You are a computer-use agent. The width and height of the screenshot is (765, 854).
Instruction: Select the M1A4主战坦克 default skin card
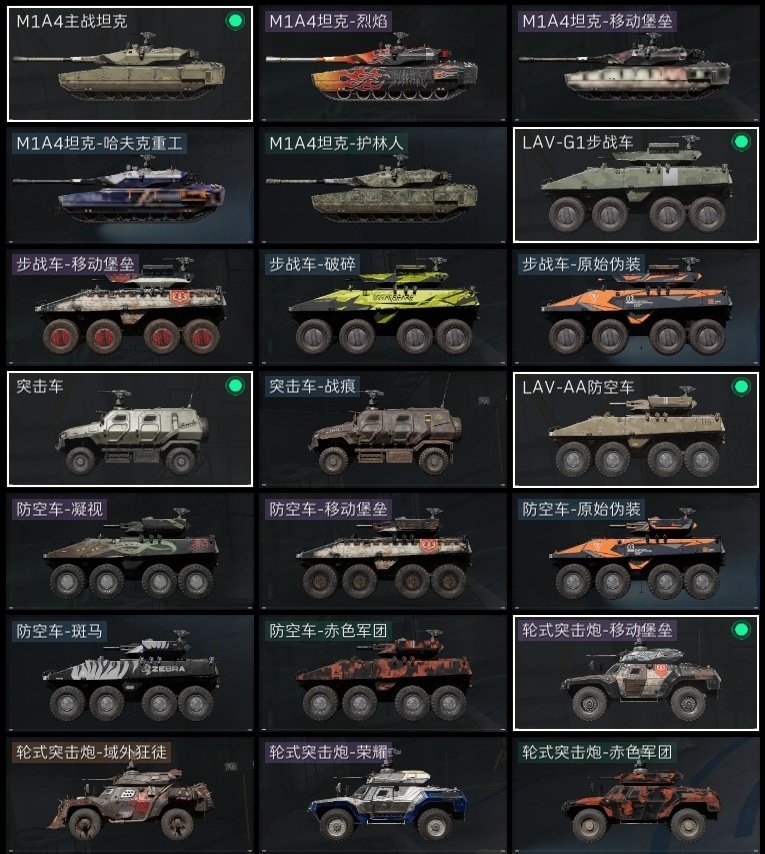click(x=130, y=64)
